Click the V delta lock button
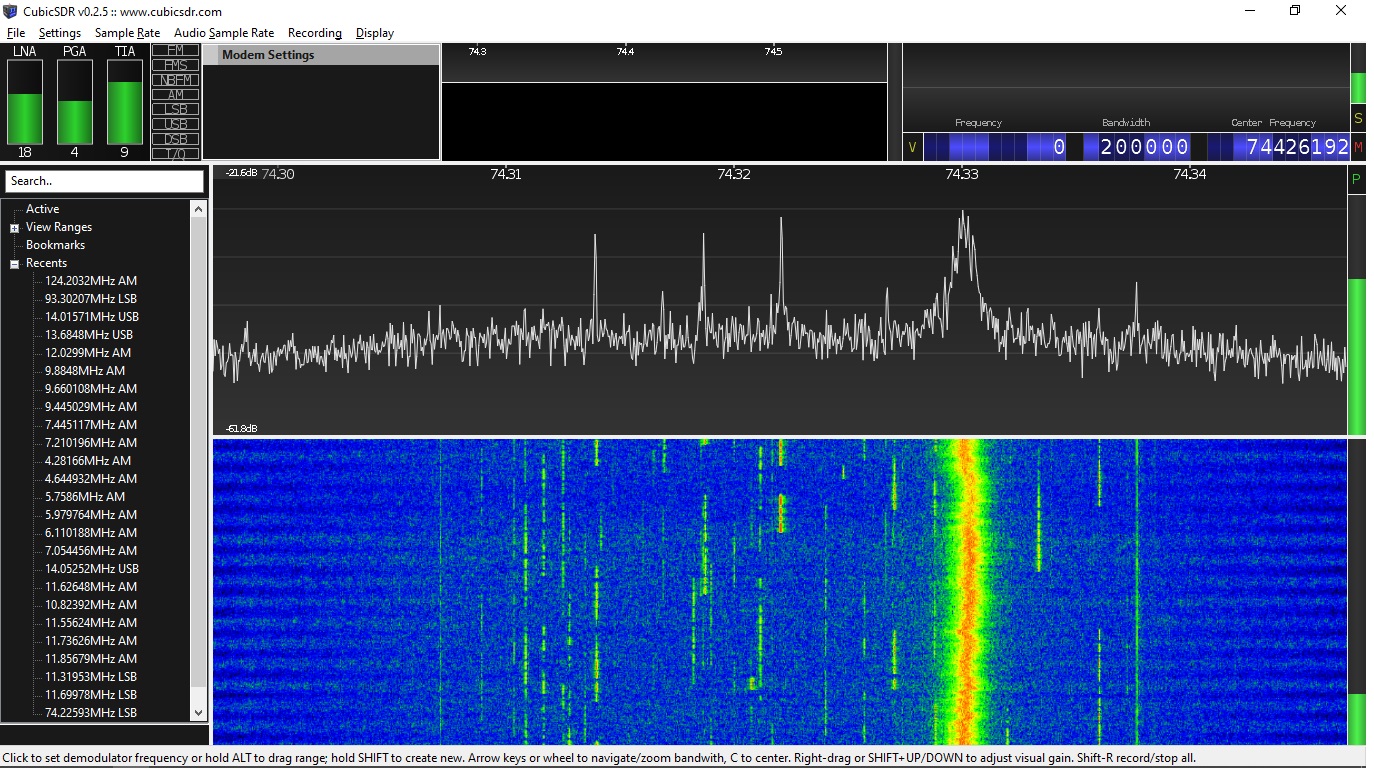The width and height of the screenshot is (1374, 776). point(911,148)
